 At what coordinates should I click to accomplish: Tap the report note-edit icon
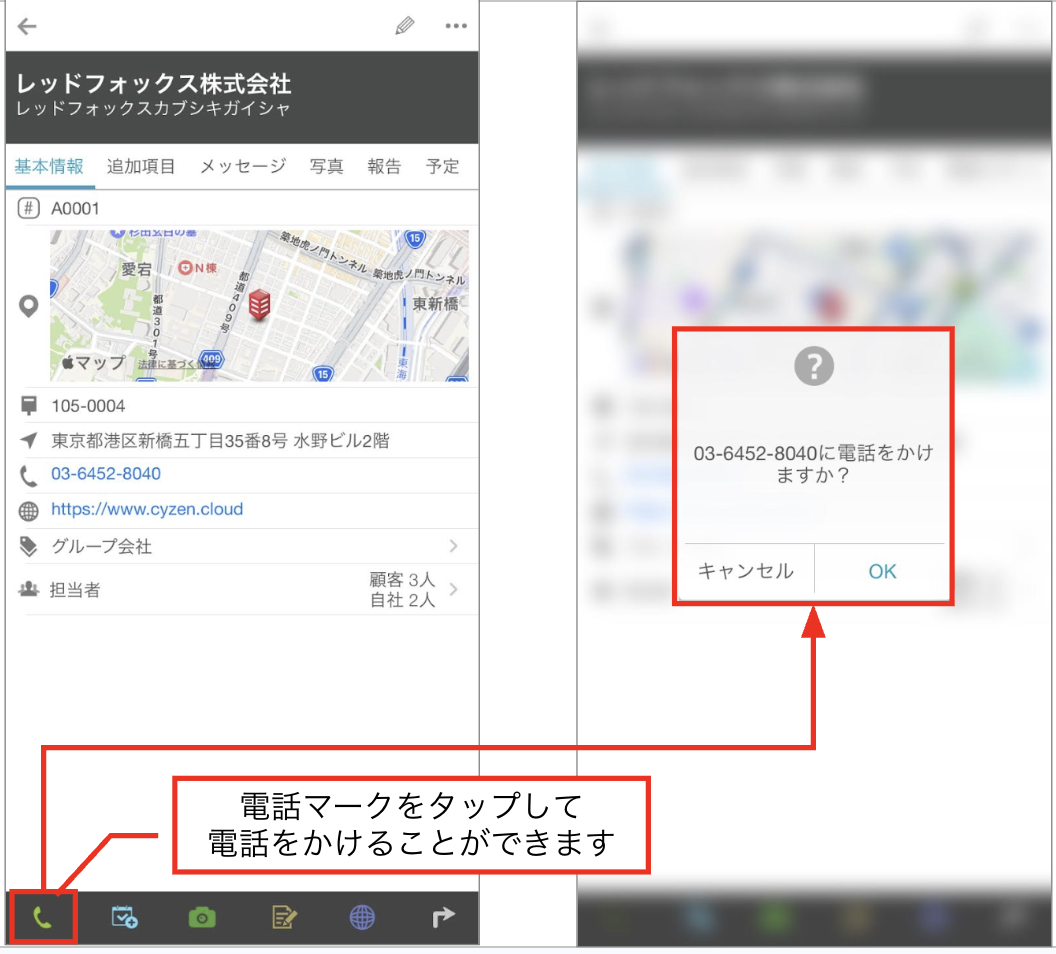point(284,917)
